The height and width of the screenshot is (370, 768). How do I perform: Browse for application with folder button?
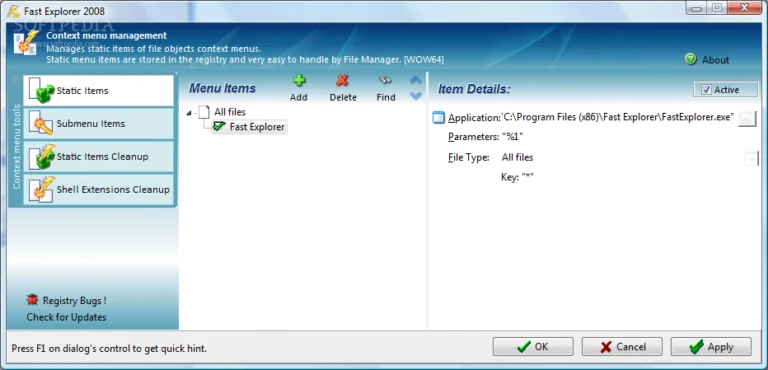coord(747,118)
